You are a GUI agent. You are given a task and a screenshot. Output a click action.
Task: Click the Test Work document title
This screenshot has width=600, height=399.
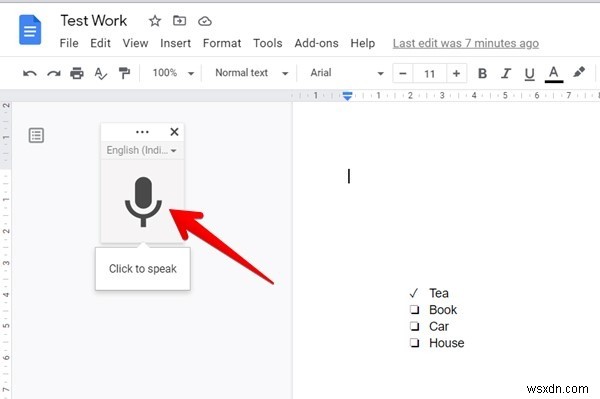pyautogui.click(x=94, y=21)
